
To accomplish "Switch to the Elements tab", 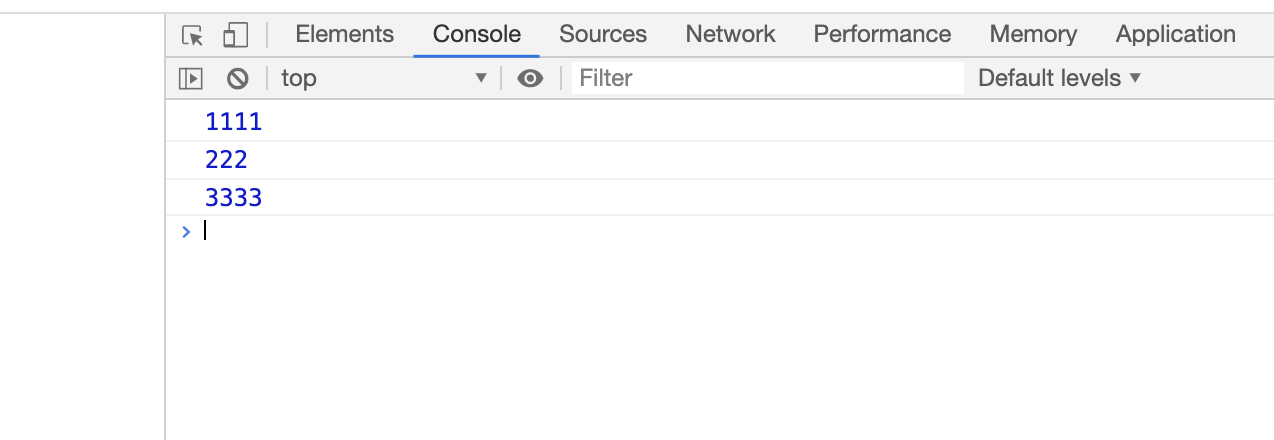I will pyautogui.click(x=345, y=34).
